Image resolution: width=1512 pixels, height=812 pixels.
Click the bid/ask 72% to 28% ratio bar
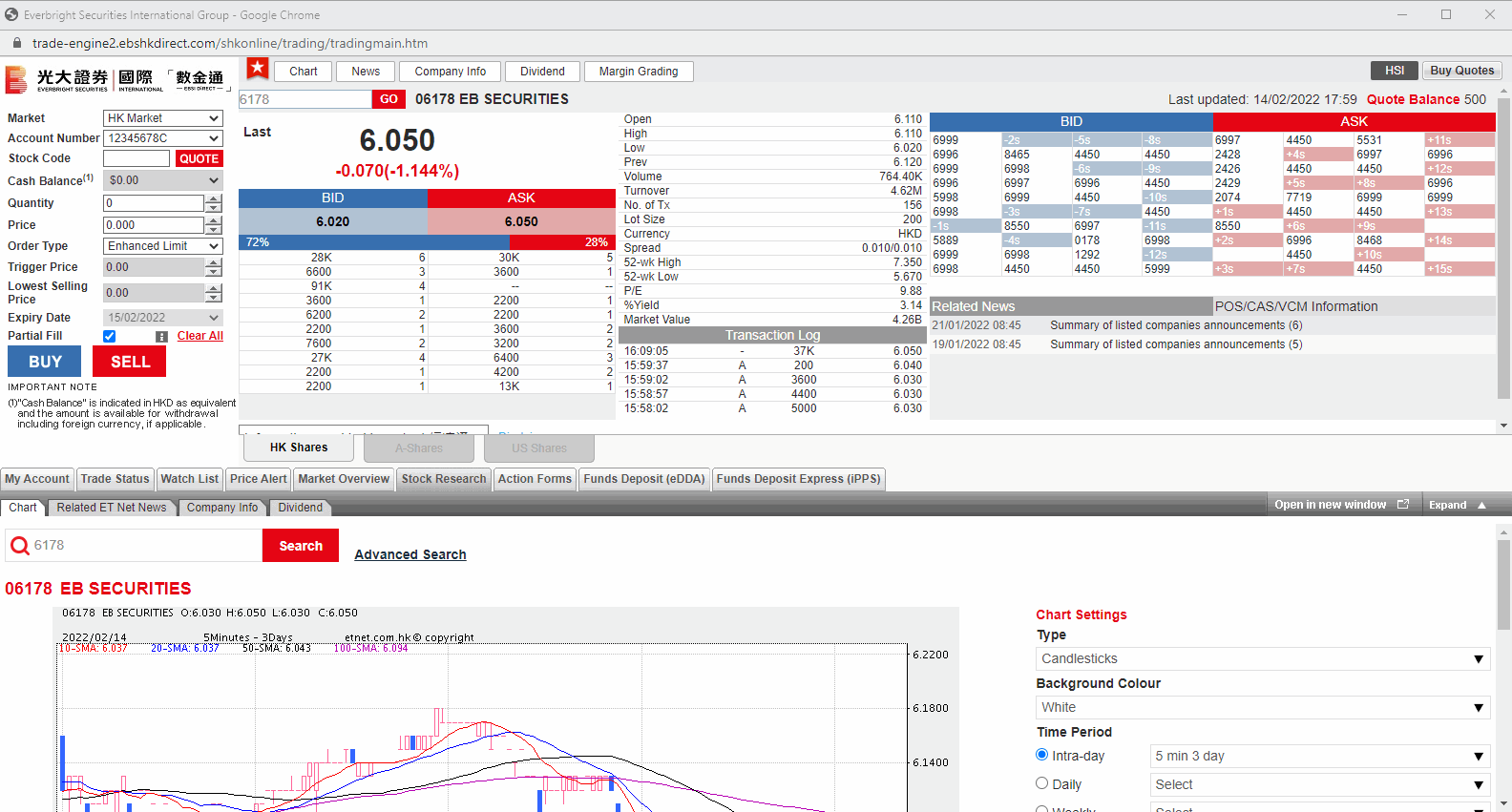coord(427,242)
